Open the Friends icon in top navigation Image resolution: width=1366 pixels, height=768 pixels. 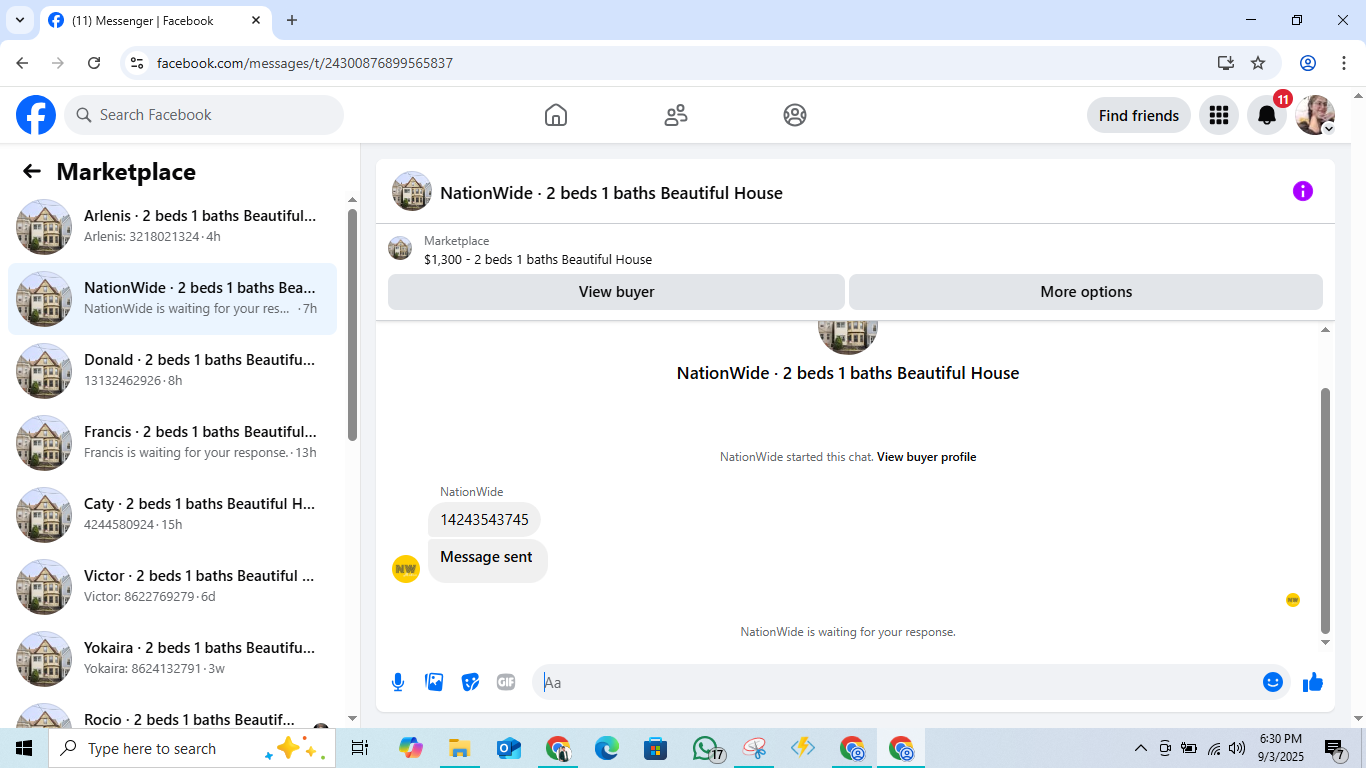point(676,115)
